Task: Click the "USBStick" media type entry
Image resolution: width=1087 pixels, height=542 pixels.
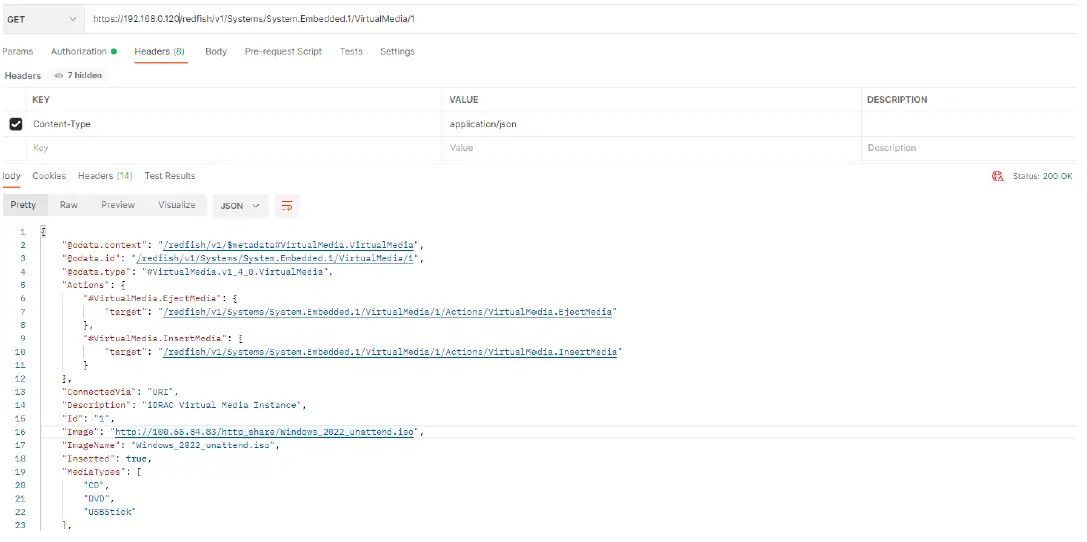Action: click(110, 512)
